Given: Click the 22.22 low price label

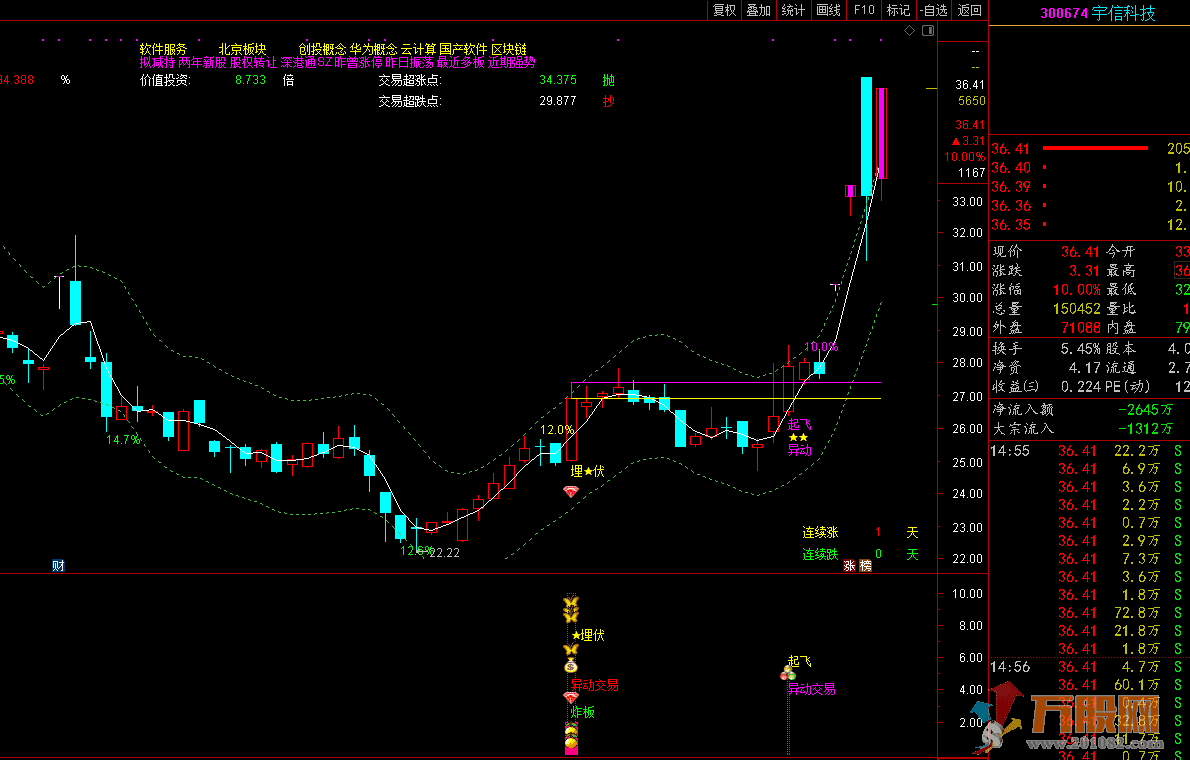Looking at the screenshot, I should pos(444,553).
